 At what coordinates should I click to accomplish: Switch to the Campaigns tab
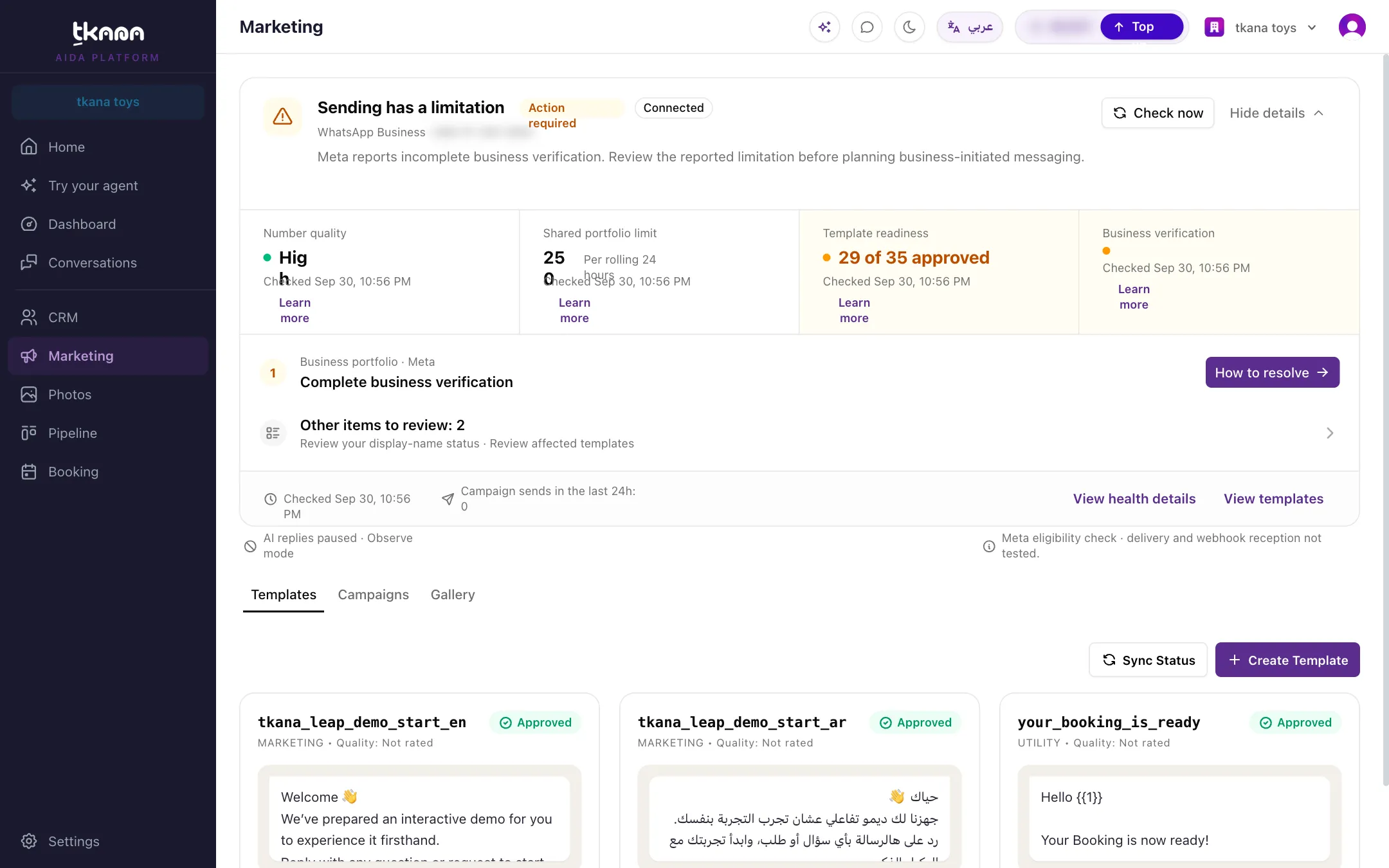point(374,595)
